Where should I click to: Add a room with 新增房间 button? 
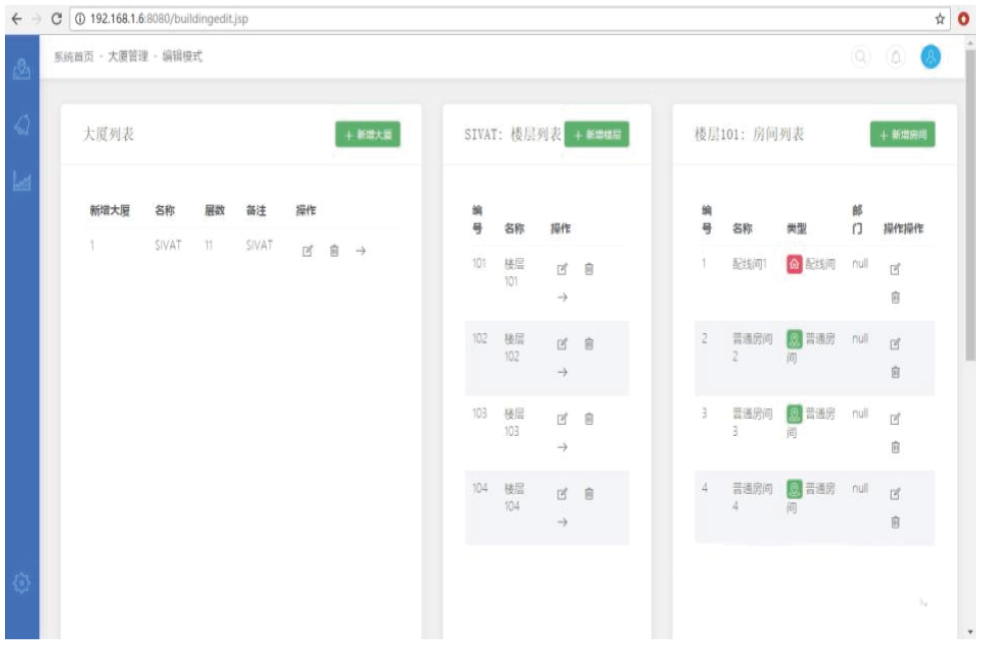(x=902, y=135)
